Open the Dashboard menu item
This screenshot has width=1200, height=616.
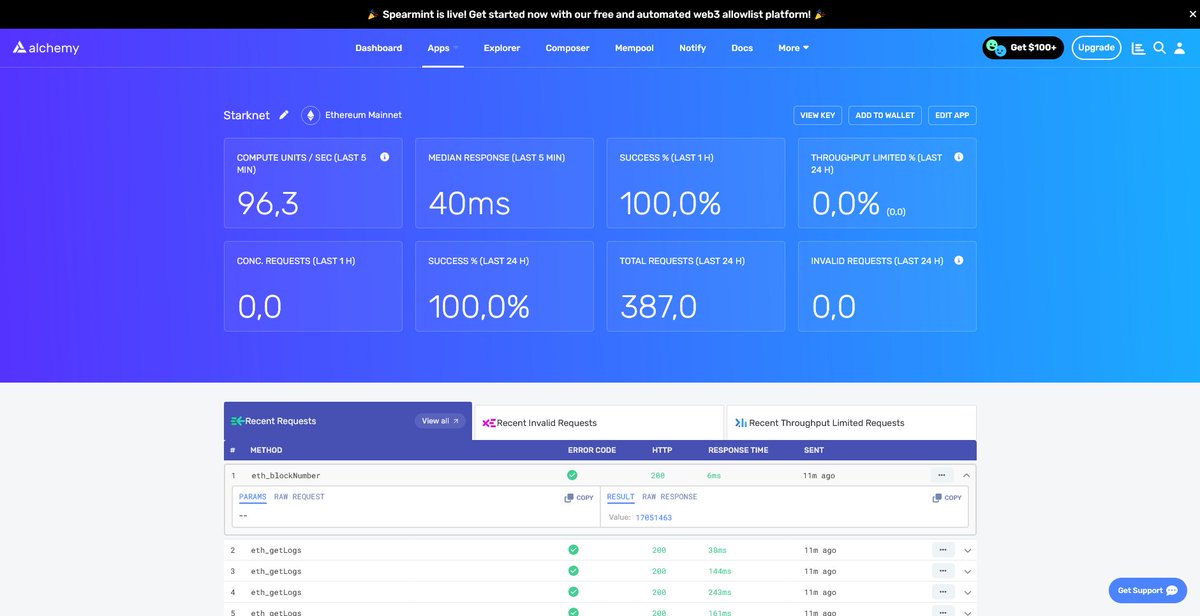tap(379, 48)
